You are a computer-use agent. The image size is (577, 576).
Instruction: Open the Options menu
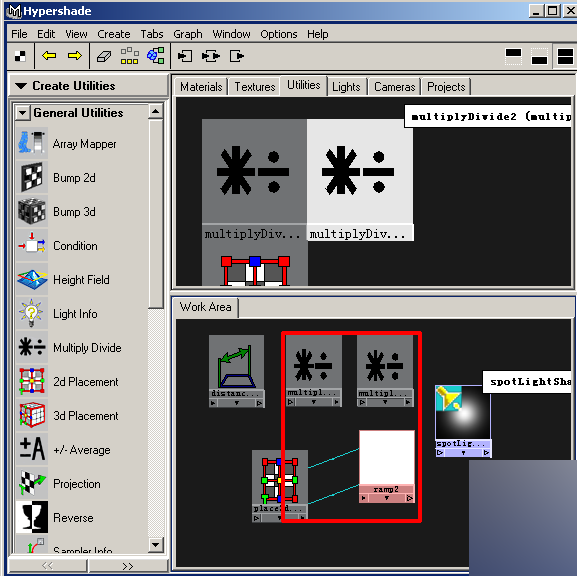tap(279, 34)
